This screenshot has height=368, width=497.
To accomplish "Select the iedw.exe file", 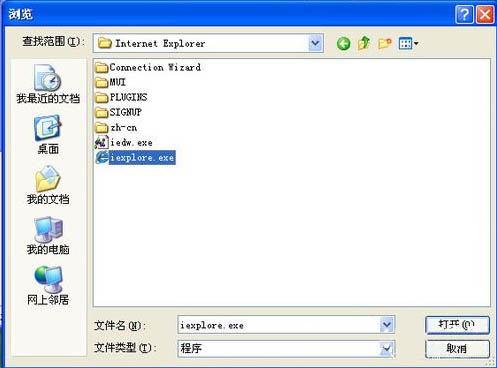I will 124,143.
